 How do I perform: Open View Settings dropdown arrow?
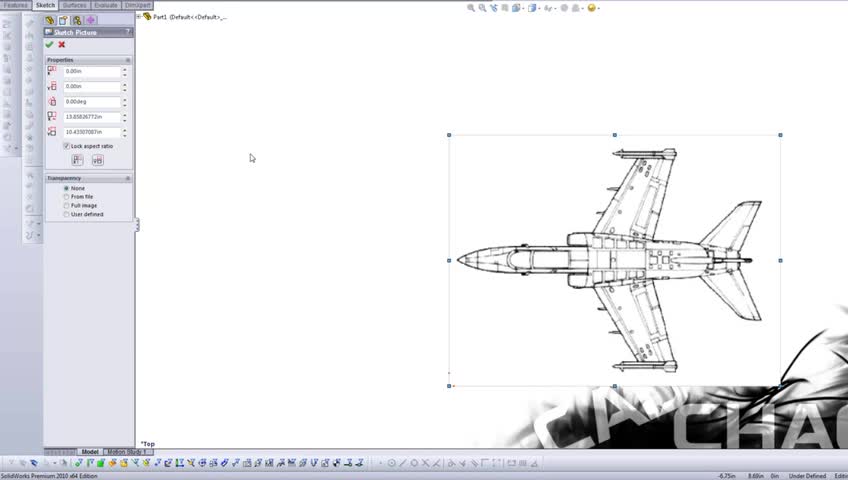point(598,9)
